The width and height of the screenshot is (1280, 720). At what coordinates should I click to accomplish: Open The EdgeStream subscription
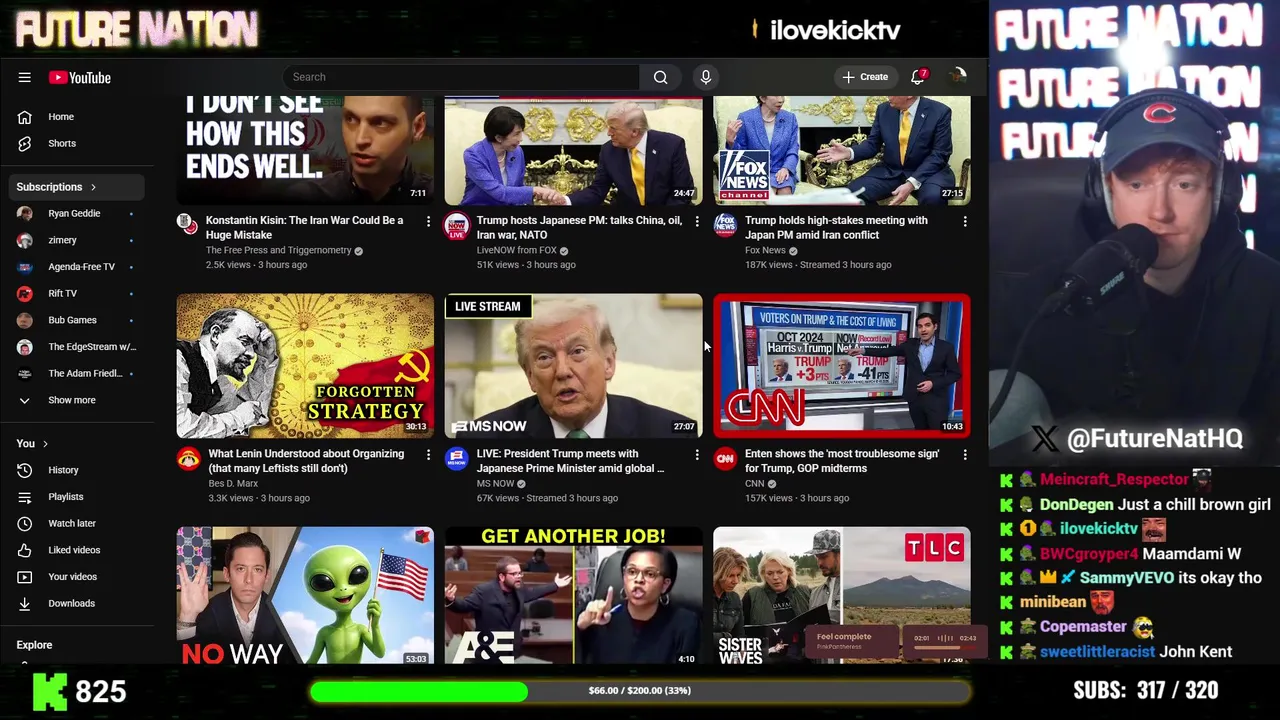pyautogui.click(x=76, y=347)
